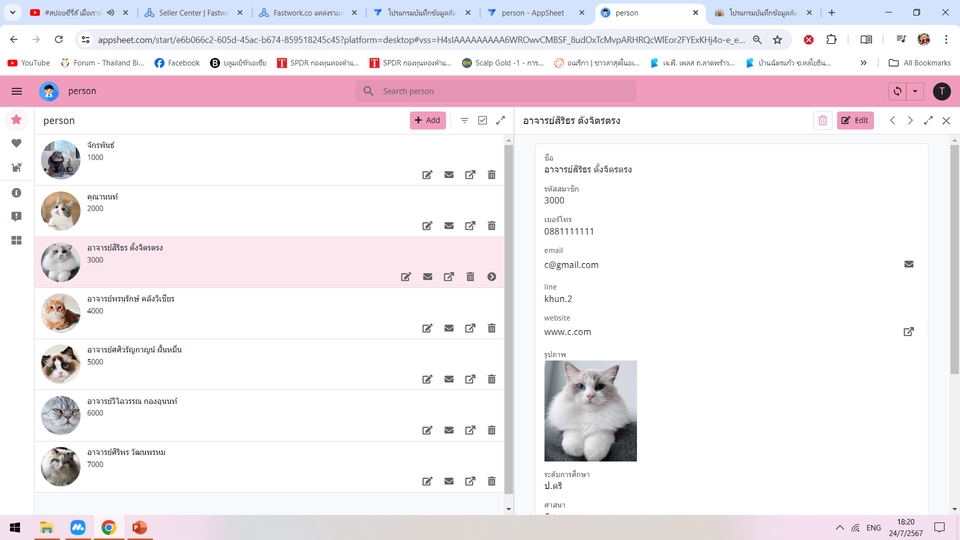
Task: Open website link icon on the 3000 row
Action: (x=449, y=277)
